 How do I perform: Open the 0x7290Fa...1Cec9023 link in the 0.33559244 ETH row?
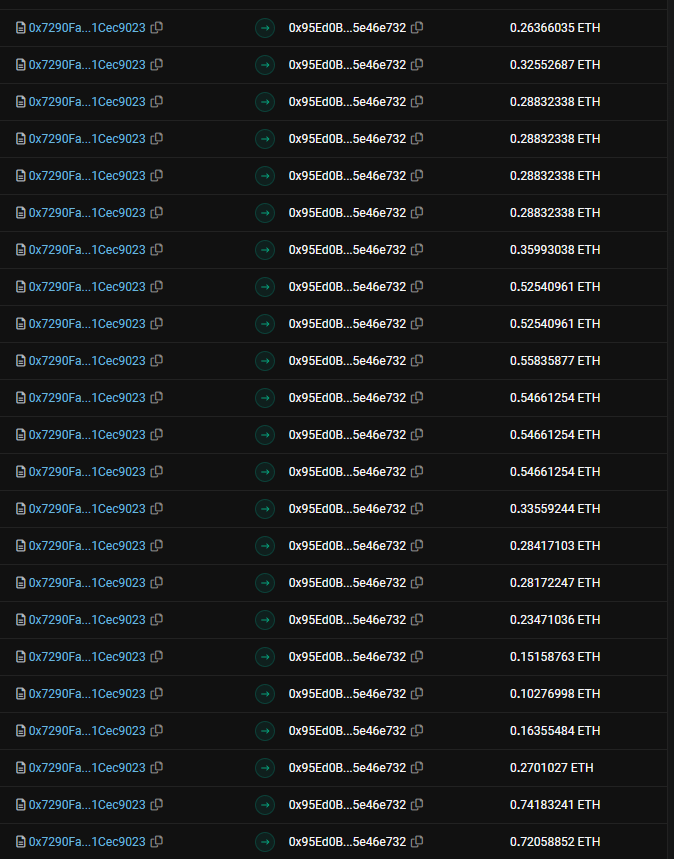87,508
